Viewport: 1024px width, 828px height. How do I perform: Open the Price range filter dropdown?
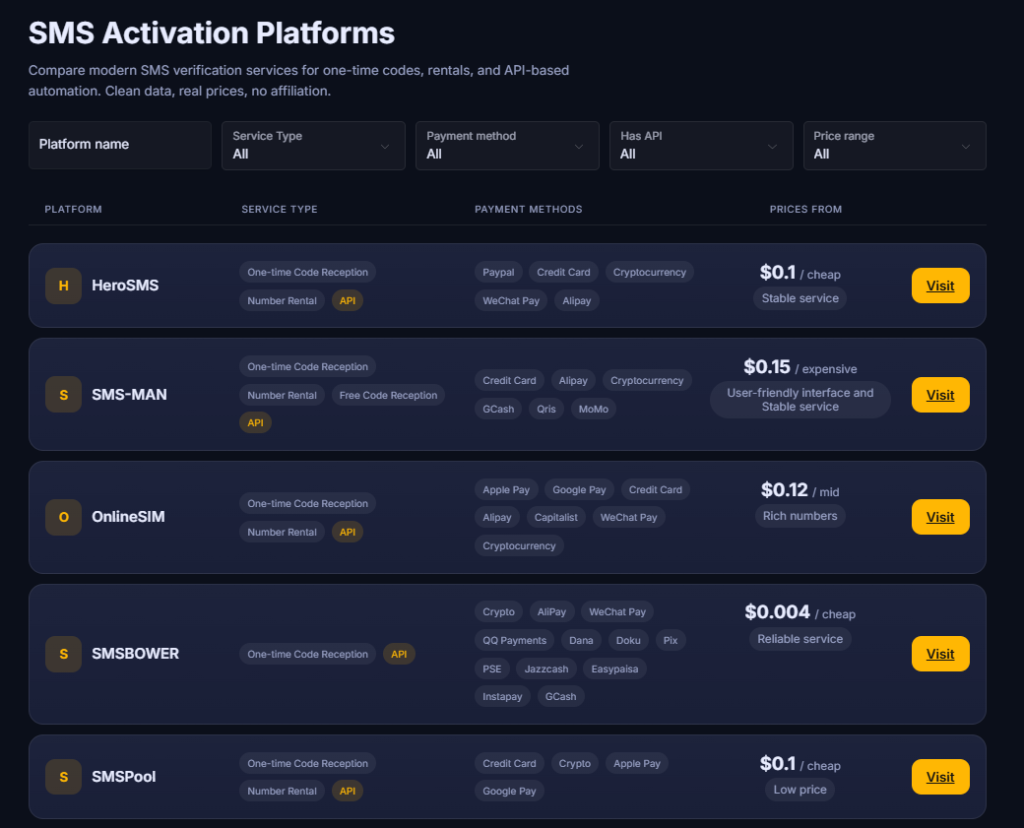tap(895, 145)
